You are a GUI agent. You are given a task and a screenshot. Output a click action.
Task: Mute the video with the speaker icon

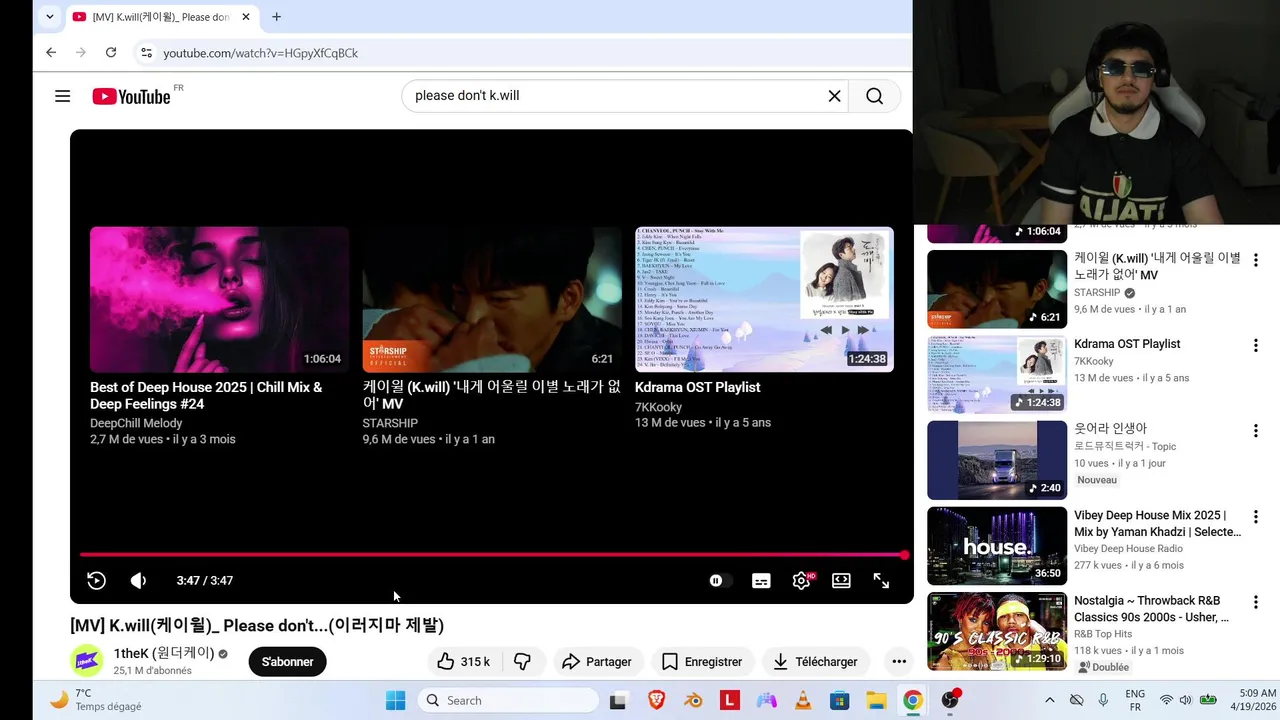[138, 580]
